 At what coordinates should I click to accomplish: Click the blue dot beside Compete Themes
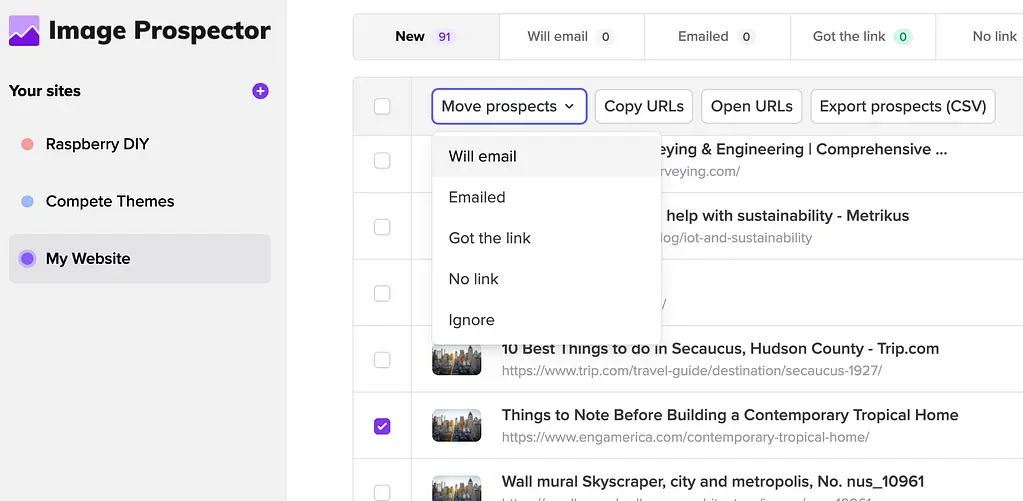(28, 202)
